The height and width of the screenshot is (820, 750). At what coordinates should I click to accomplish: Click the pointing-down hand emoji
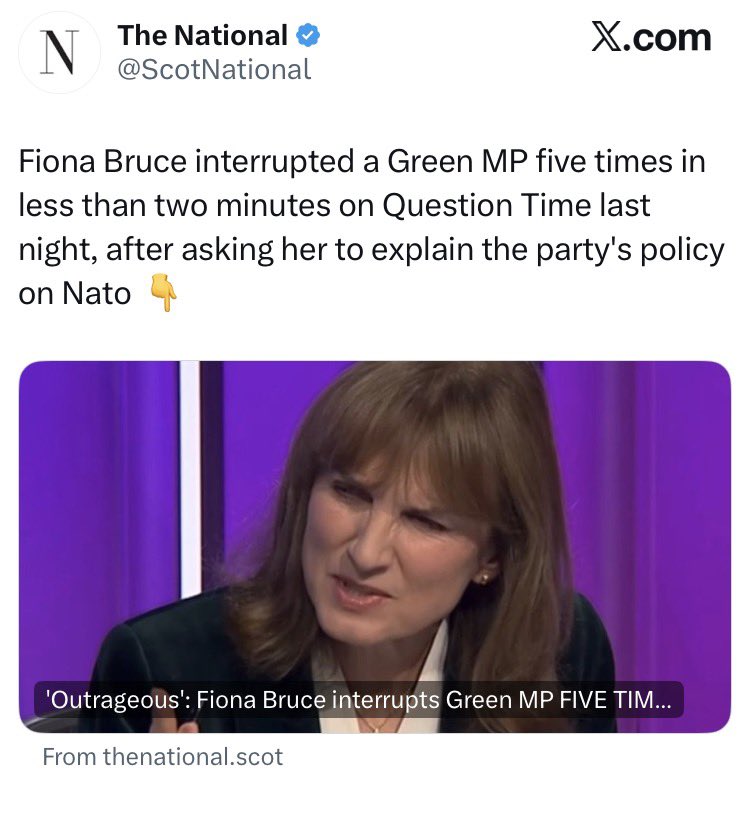point(163,295)
